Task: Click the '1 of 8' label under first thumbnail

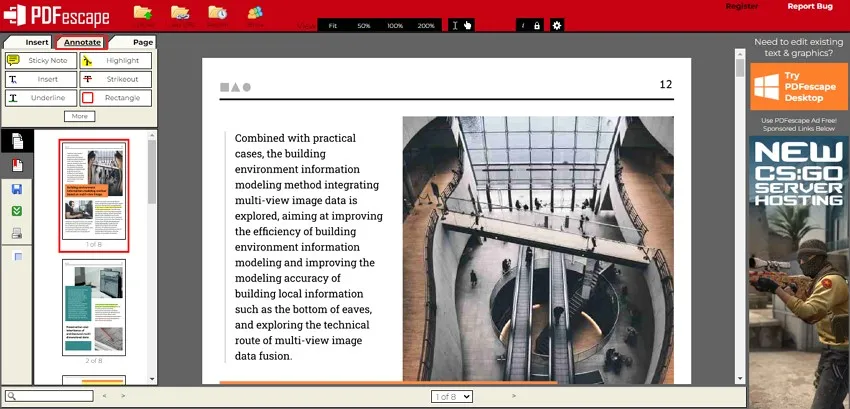Action: [x=93, y=245]
